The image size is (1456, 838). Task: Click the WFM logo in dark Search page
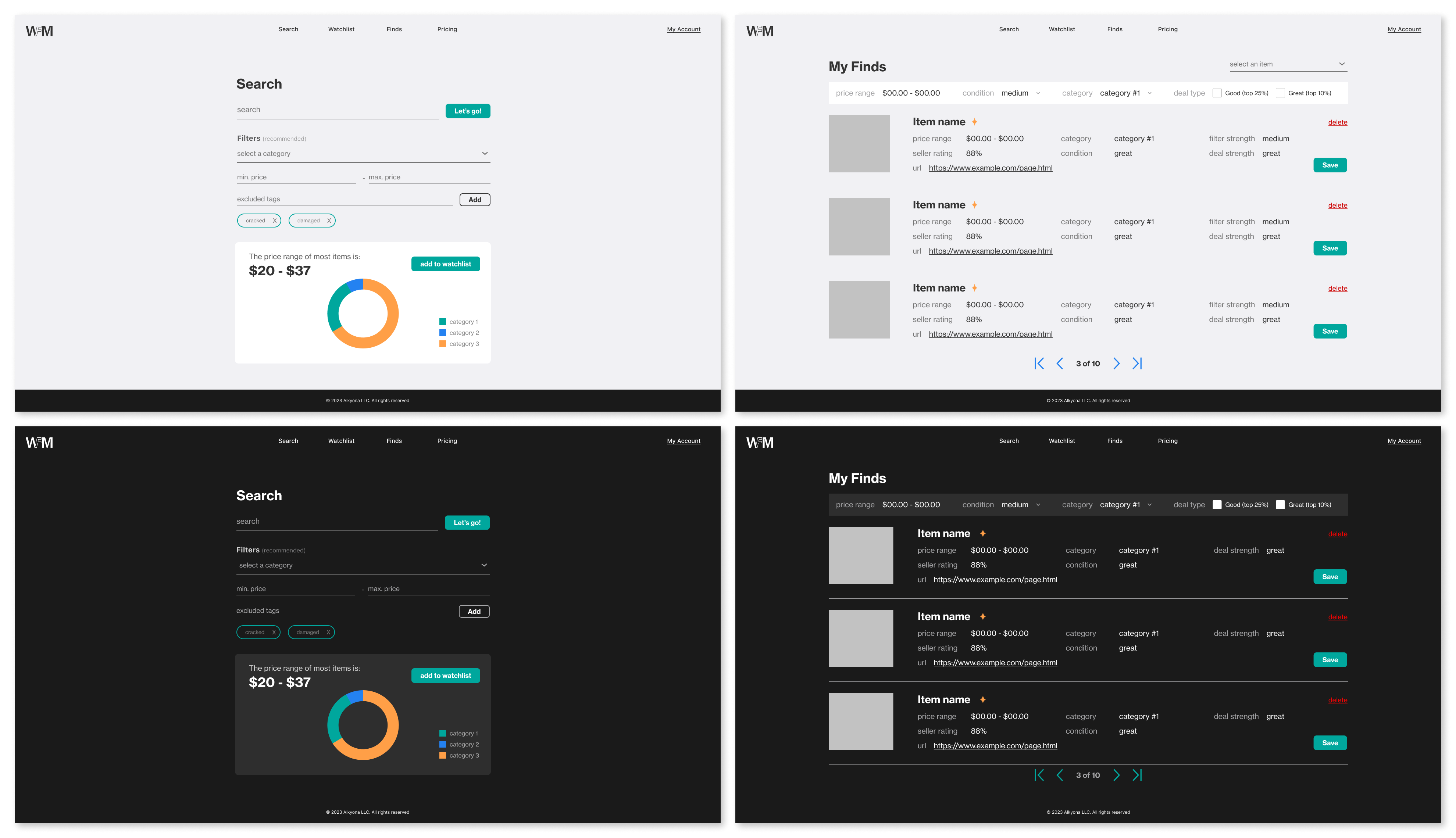39,443
